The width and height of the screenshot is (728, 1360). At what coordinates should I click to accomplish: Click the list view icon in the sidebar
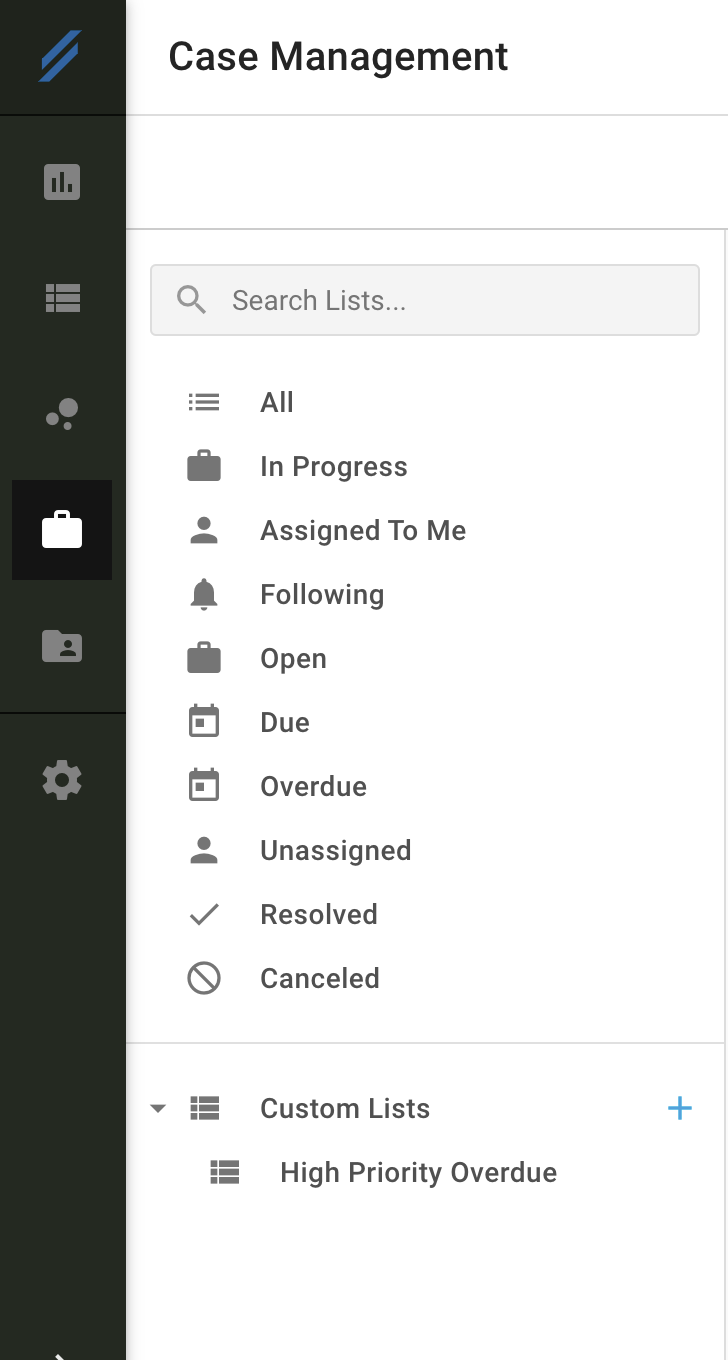pos(62,299)
